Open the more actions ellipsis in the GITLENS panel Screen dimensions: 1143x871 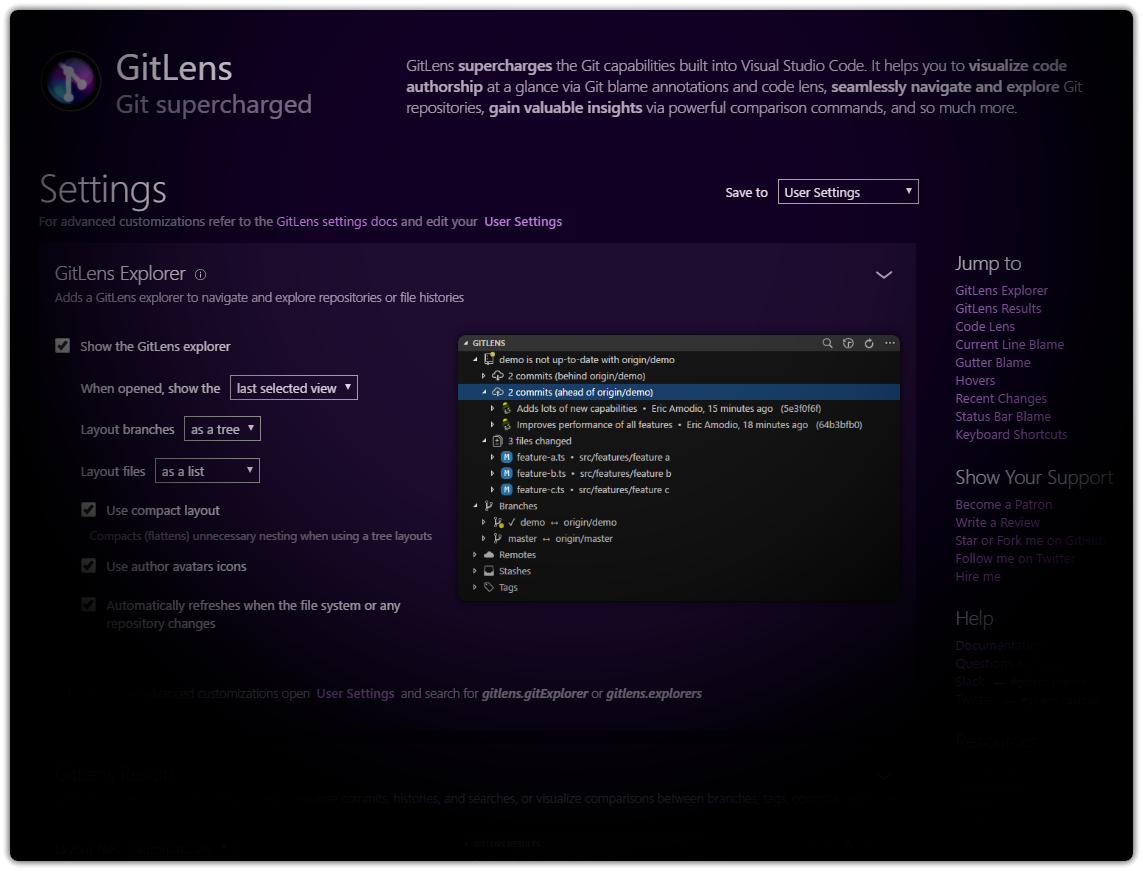[889, 343]
